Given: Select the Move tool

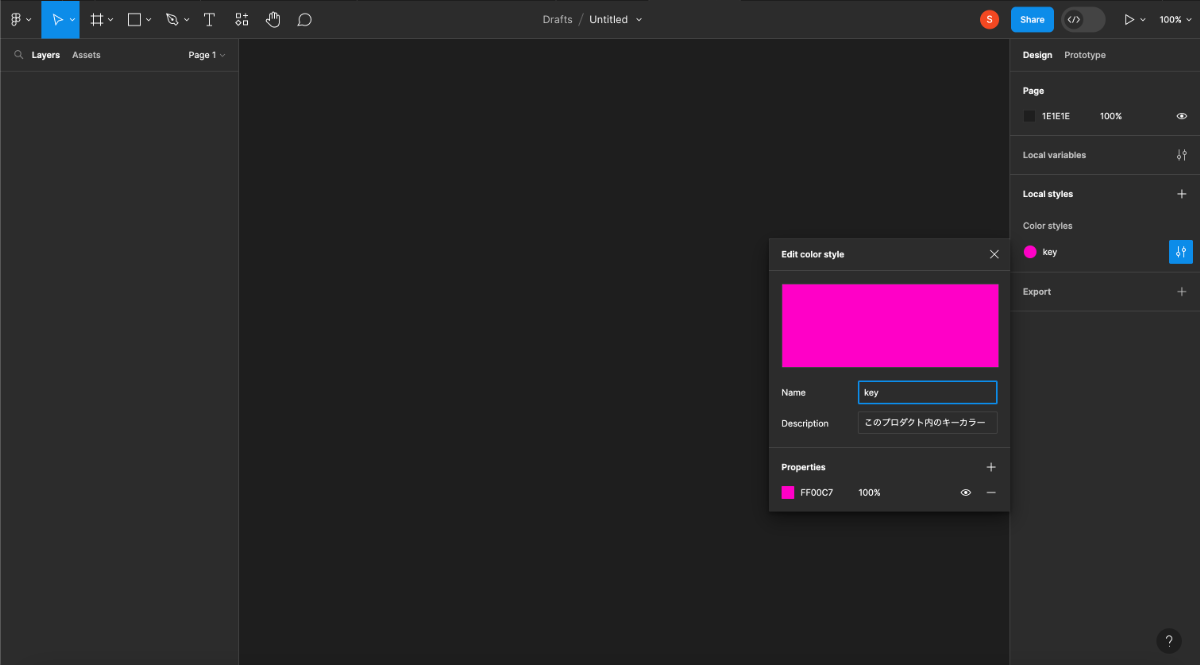Looking at the screenshot, I should pyautogui.click(x=56, y=19).
